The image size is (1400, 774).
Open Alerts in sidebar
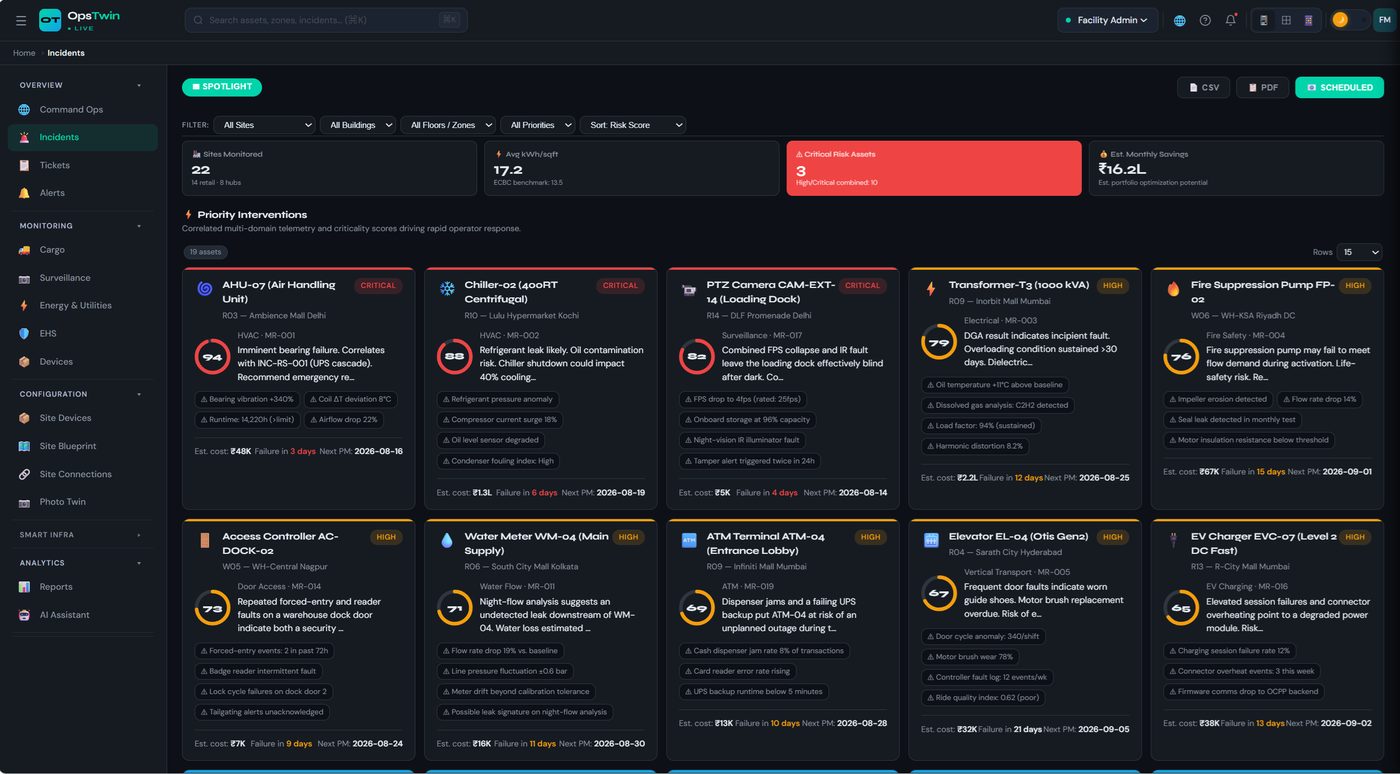(83, 193)
